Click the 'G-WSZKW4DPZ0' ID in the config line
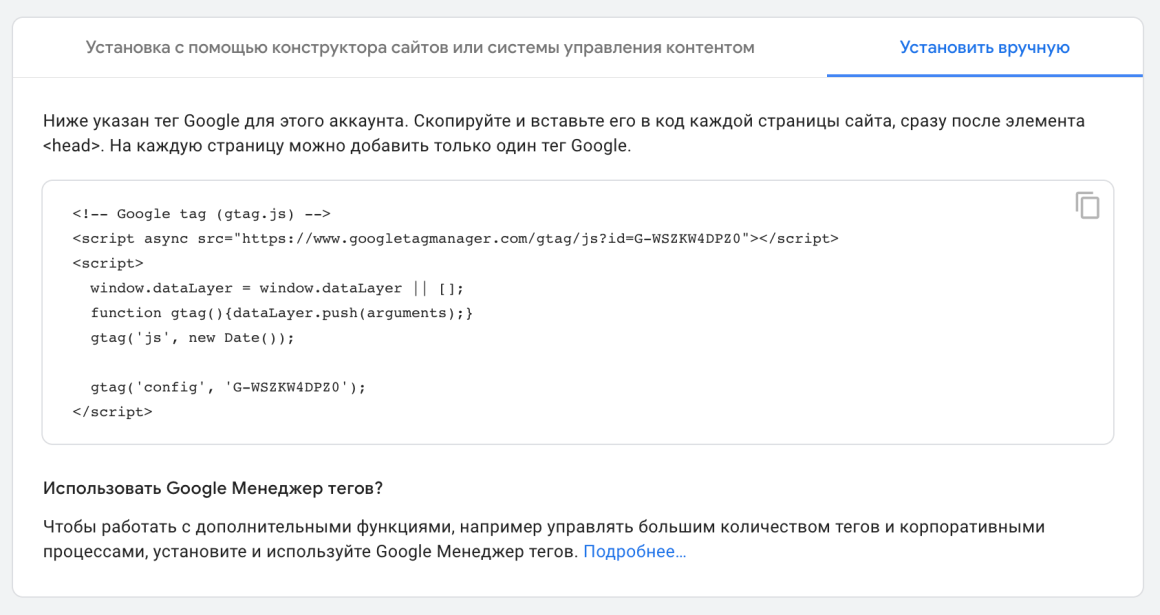Viewport: 1160px width, 615px height. pos(291,387)
